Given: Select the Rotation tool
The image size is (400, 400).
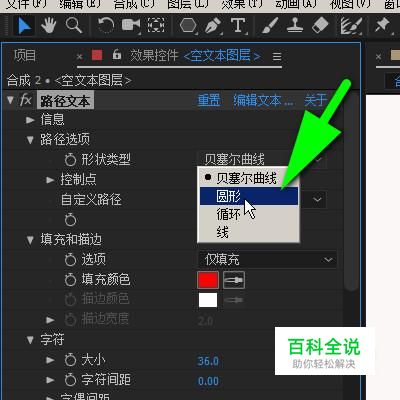Looking at the screenshot, I should [106, 25].
